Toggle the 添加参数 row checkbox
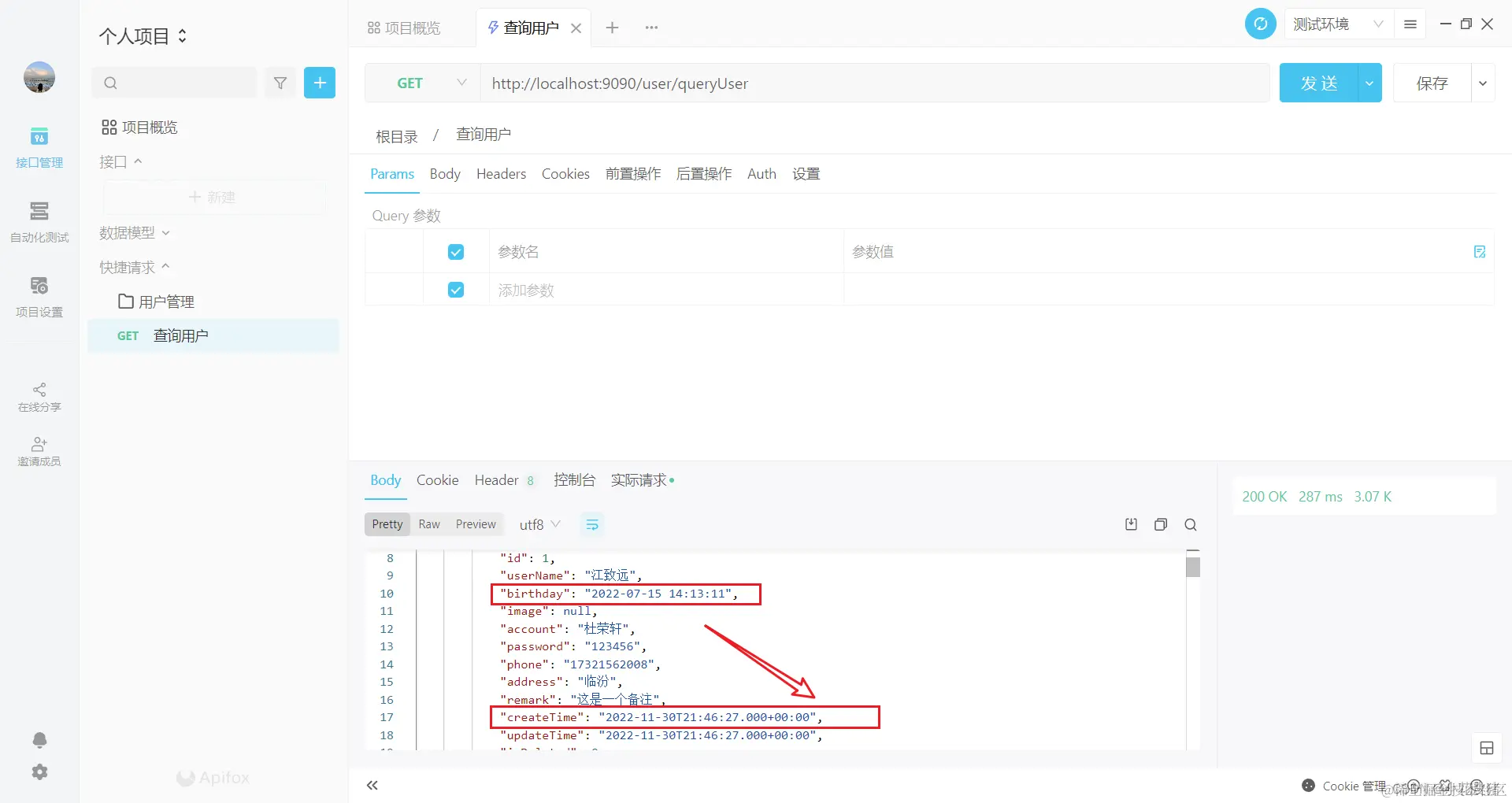This screenshot has height=803, width=1512. click(x=456, y=290)
